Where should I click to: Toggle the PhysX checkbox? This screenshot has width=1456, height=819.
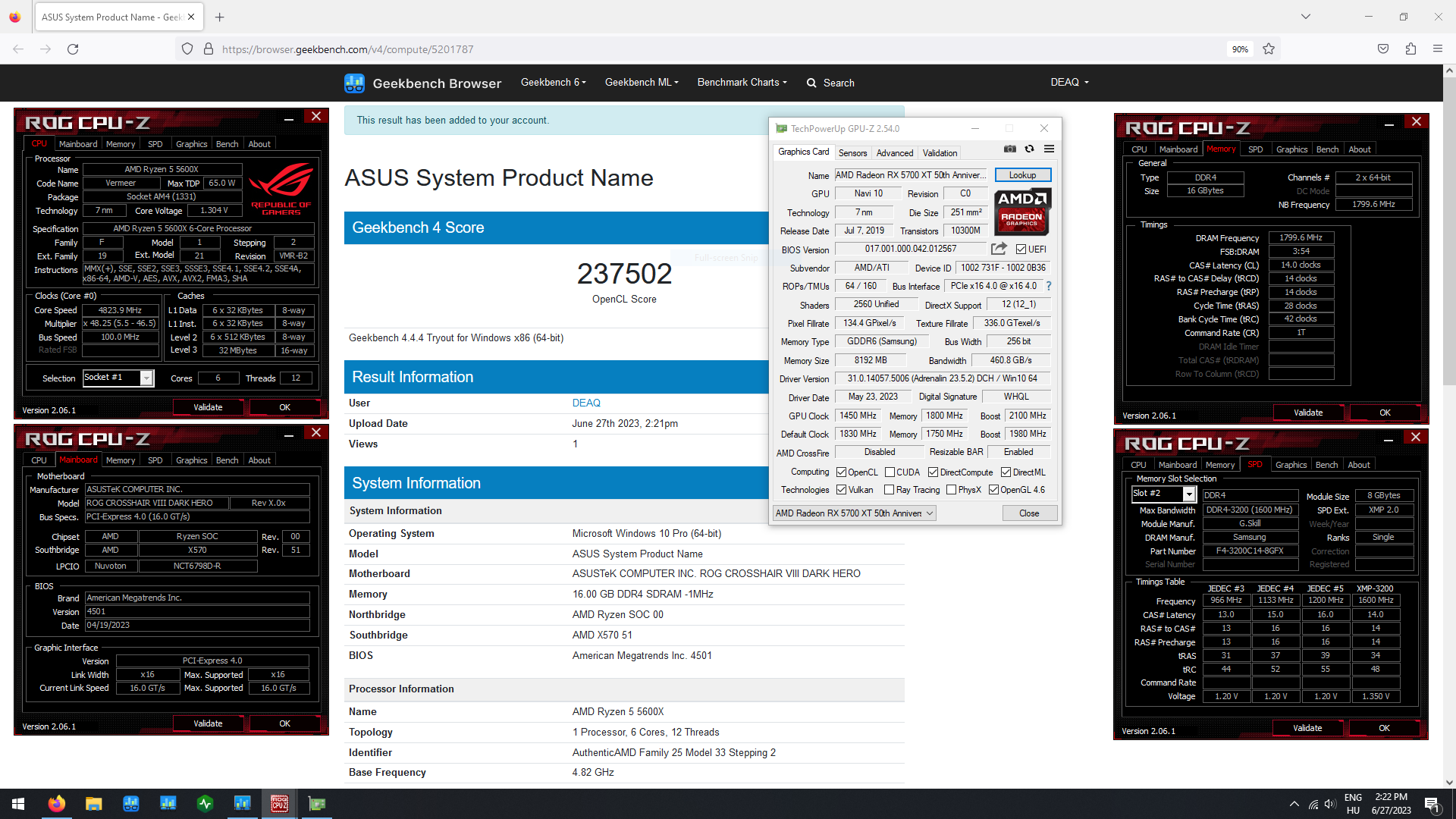pyautogui.click(x=951, y=490)
